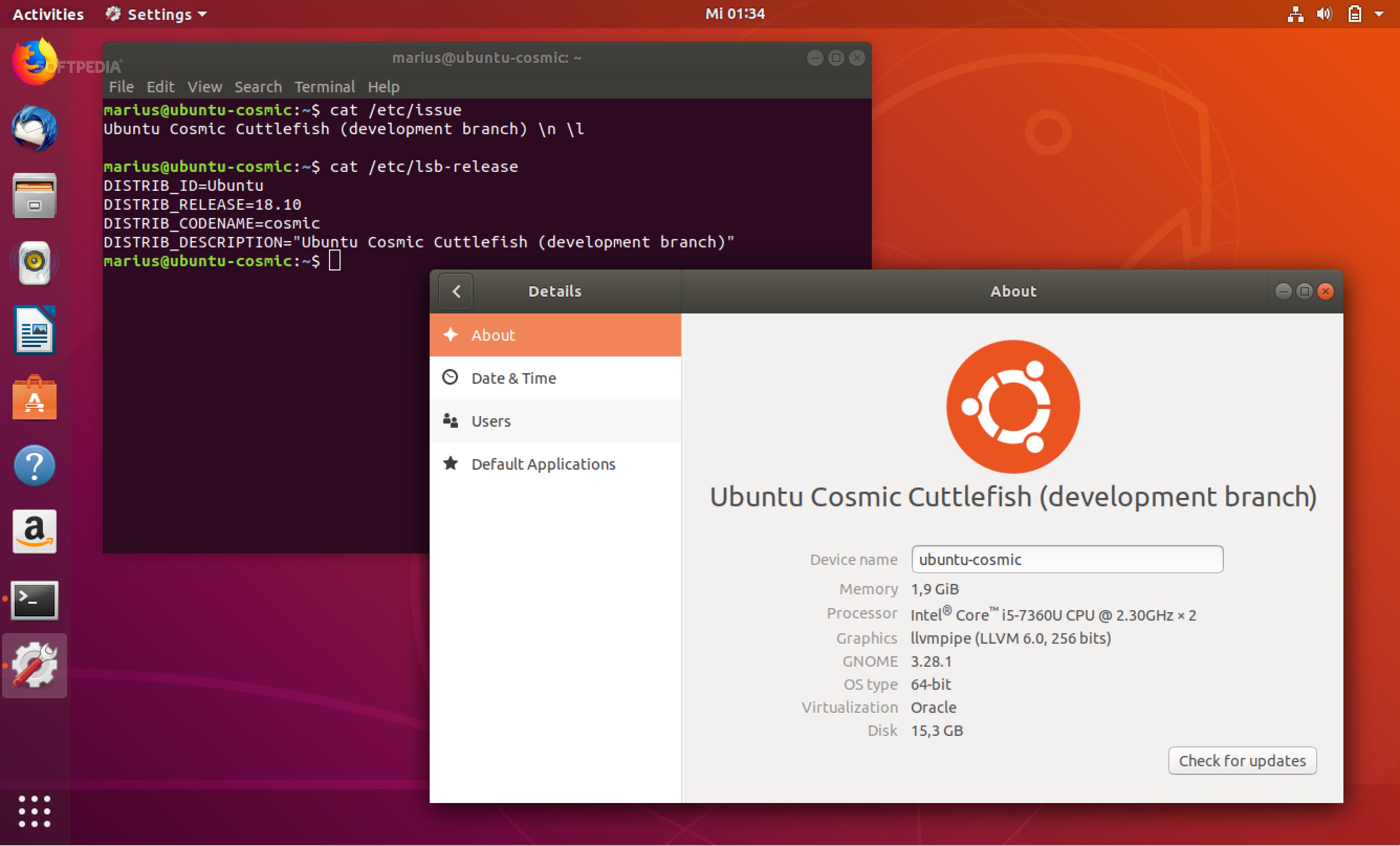Click the device name input field
The width and height of the screenshot is (1400, 846).
pyautogui.click(x=1064, y=557)
